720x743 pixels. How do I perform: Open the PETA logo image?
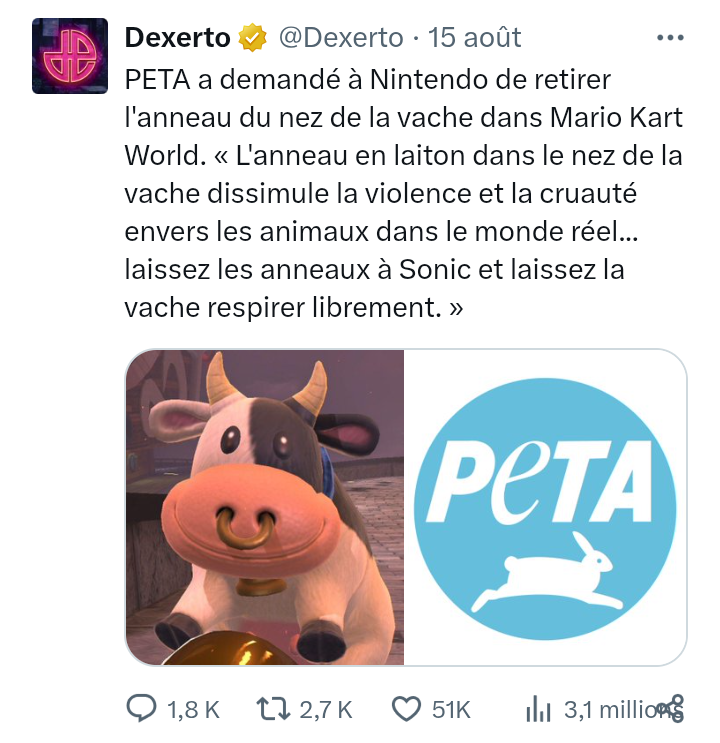tap(545, 507)
